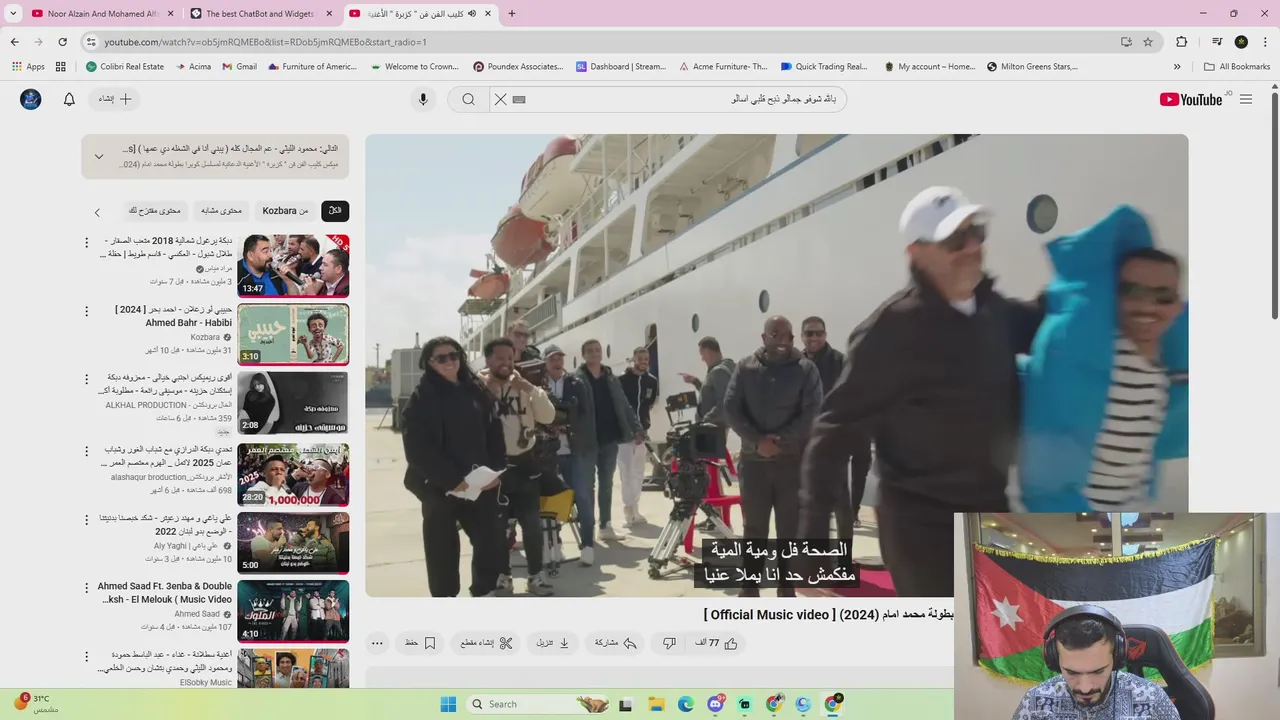Screen dimensions: 1280x720
Task: Open File Explorer from the taskbar
Action: 656,704
